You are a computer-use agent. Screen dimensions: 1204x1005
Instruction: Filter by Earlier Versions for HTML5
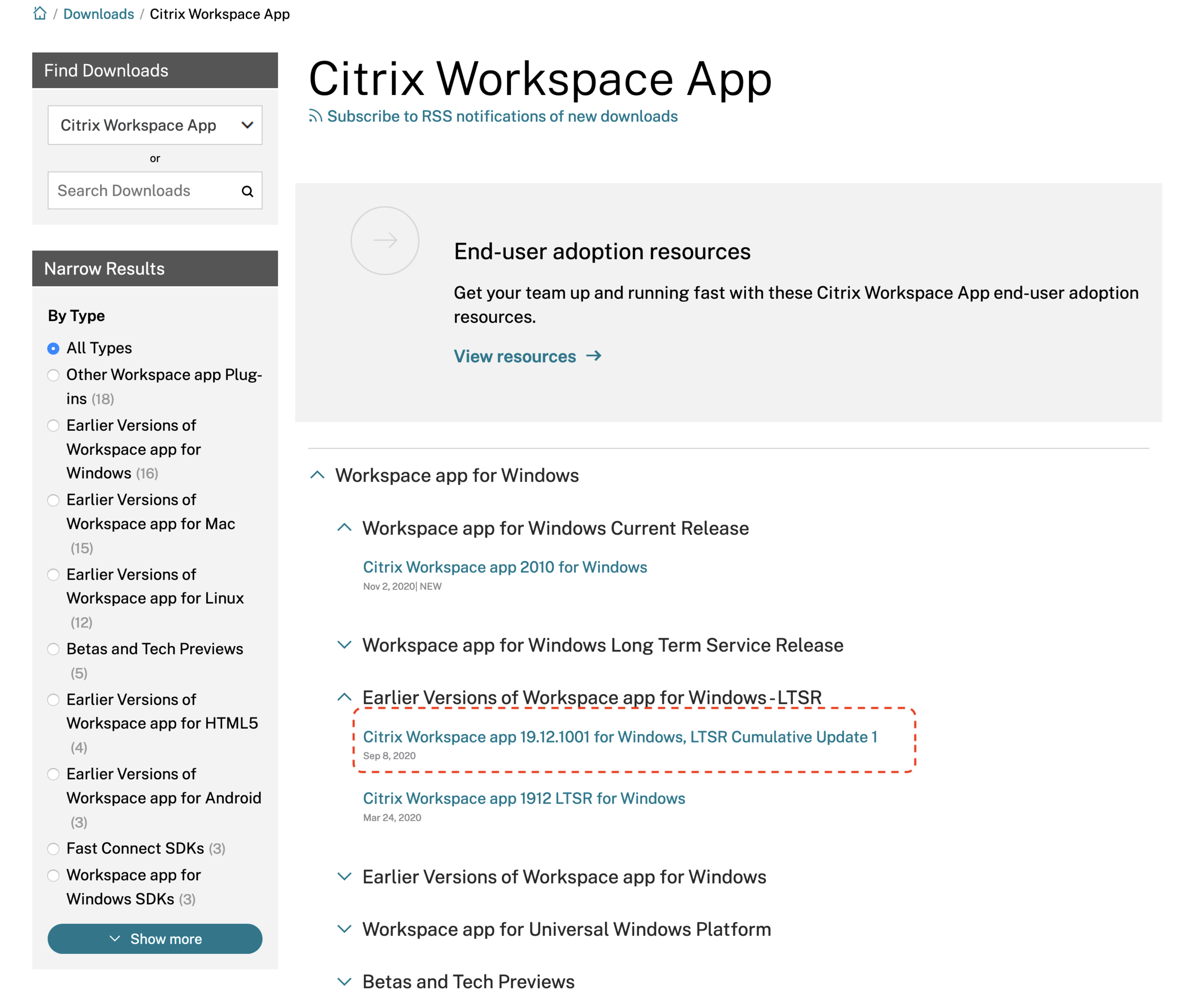pos(53,700)
